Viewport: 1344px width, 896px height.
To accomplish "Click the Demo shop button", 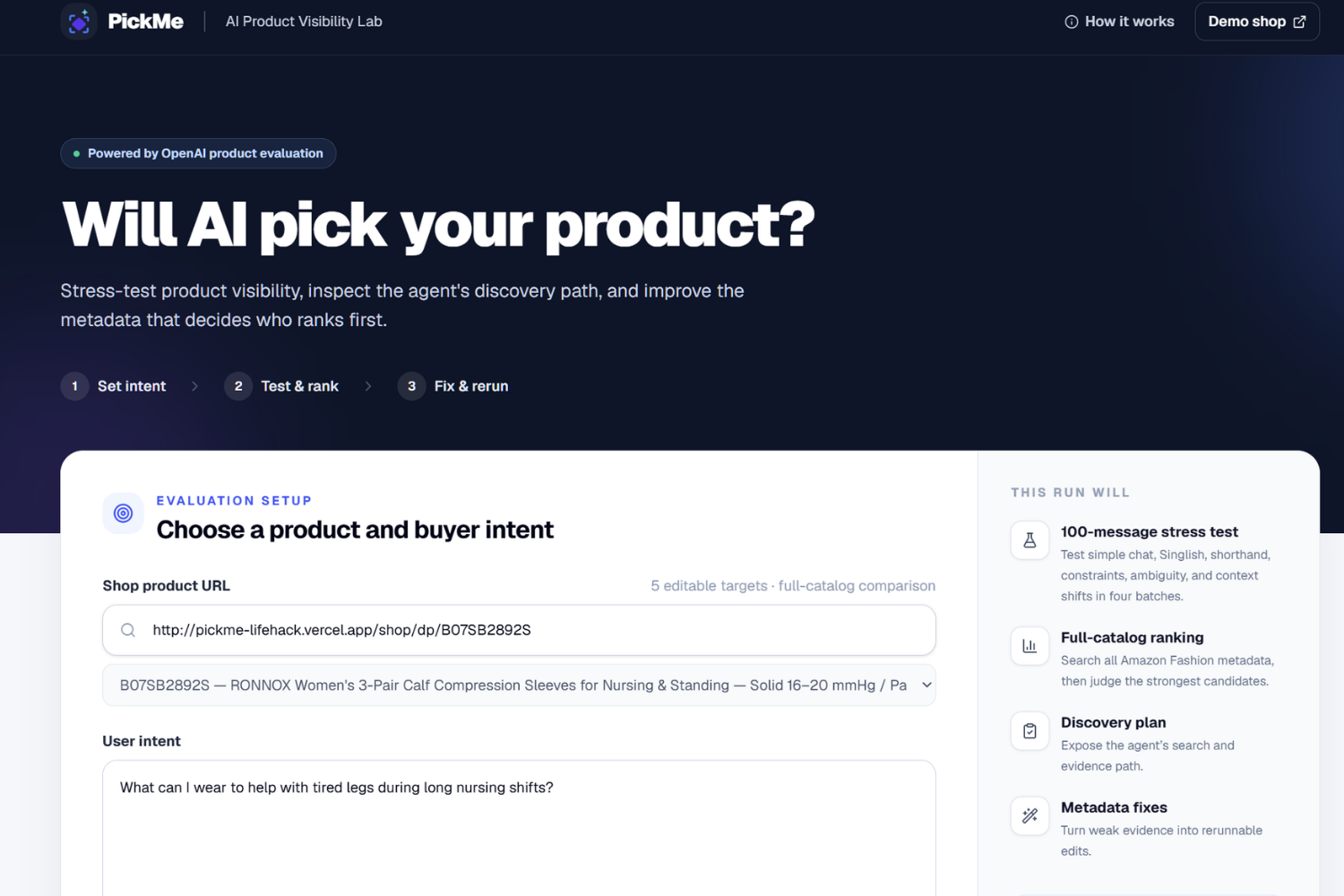I will 1257,22.
